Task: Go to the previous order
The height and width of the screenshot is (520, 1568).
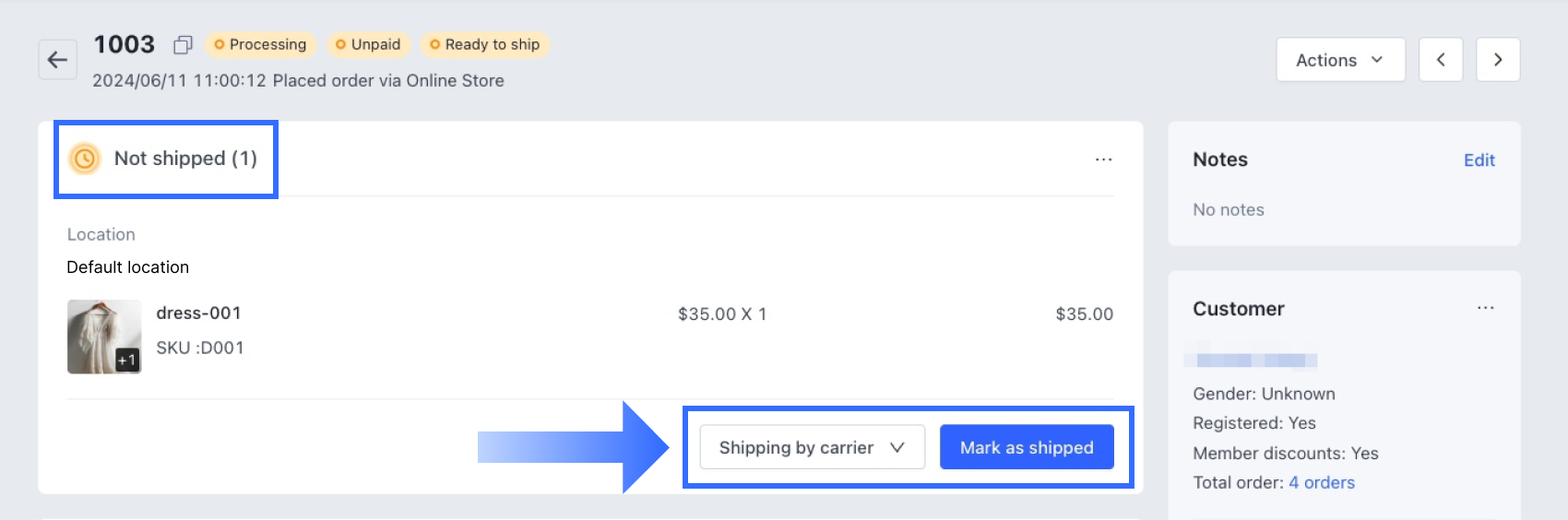Action: pyautogui.click(x=1440, y=60)
